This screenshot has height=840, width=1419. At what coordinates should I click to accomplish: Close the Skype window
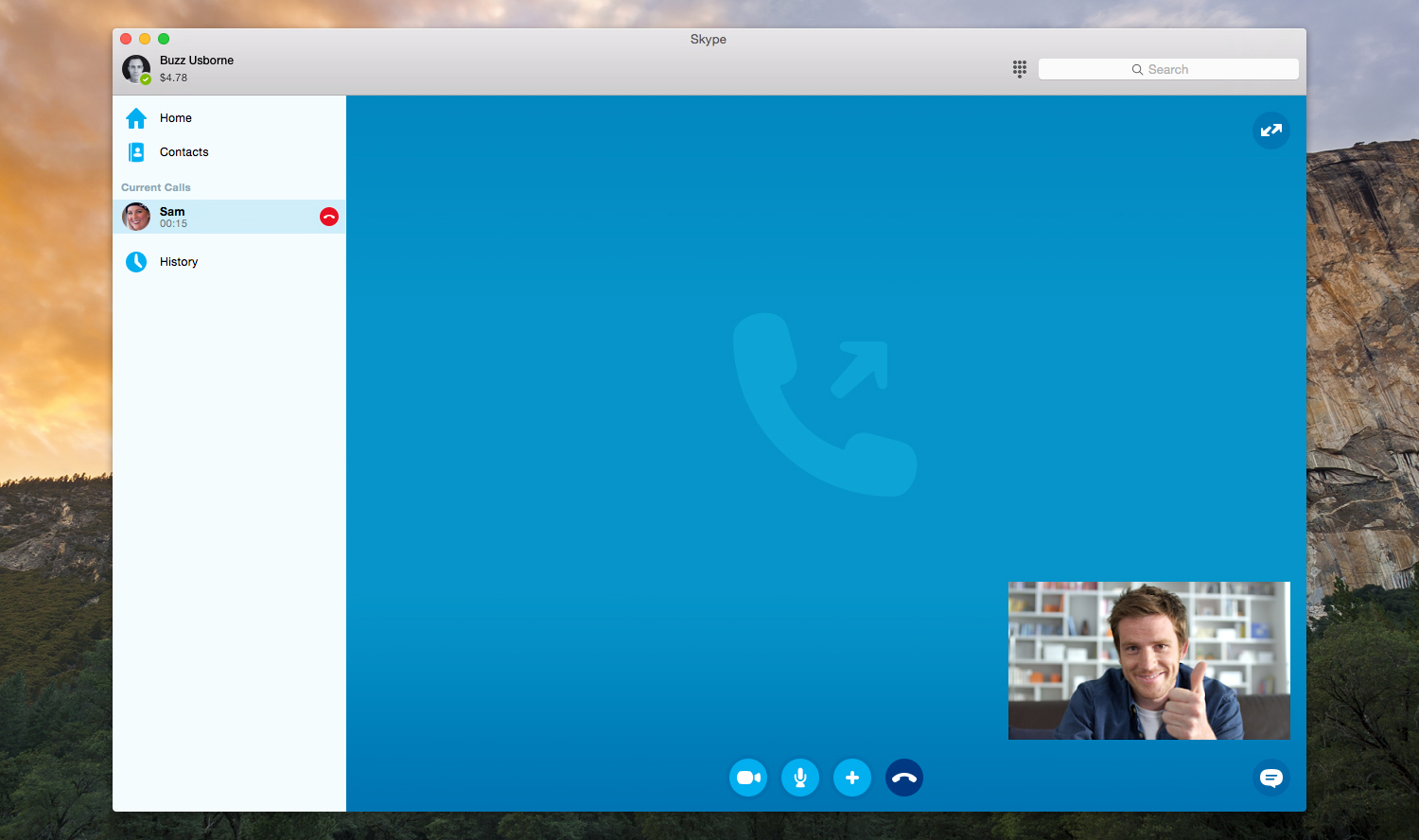point(126,39)
